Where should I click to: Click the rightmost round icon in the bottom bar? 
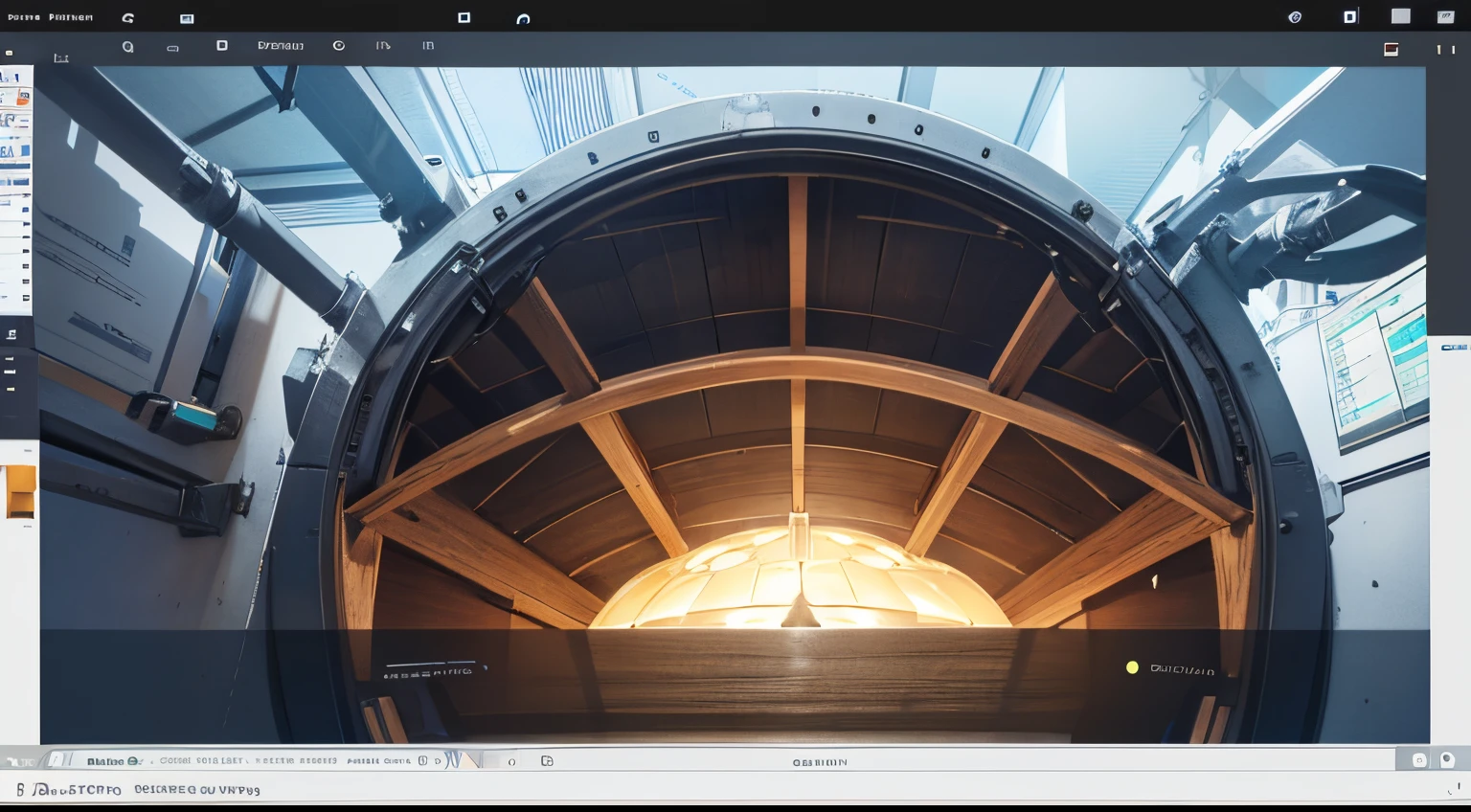pyautogui.click(x=1447, y=759)
